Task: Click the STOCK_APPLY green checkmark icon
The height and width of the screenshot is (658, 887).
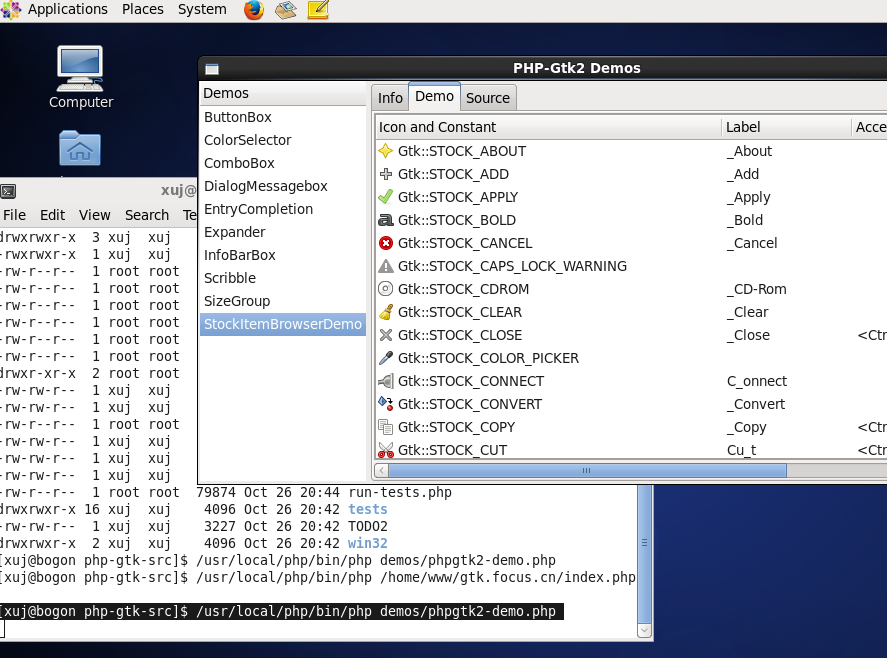Action: tap(385, 197)
